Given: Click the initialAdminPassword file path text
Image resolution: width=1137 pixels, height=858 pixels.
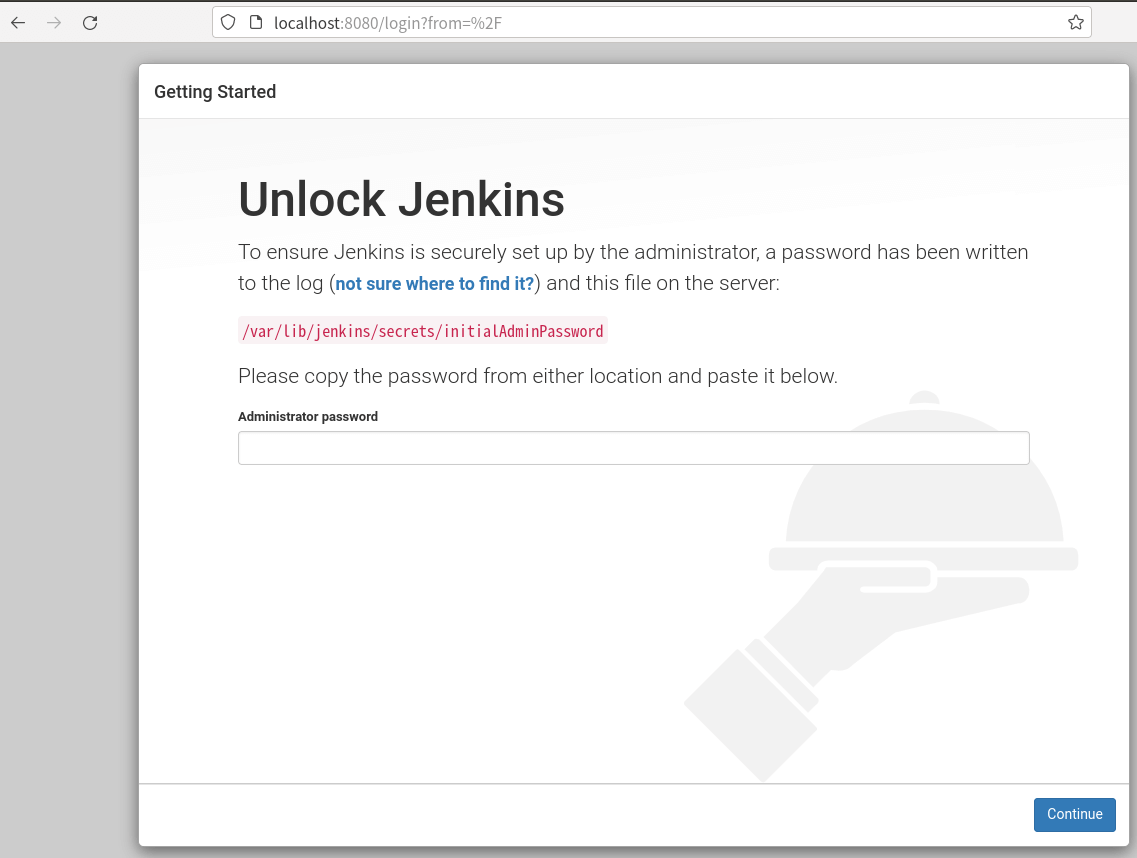Looking at the screenshot, I should point(422,331).
